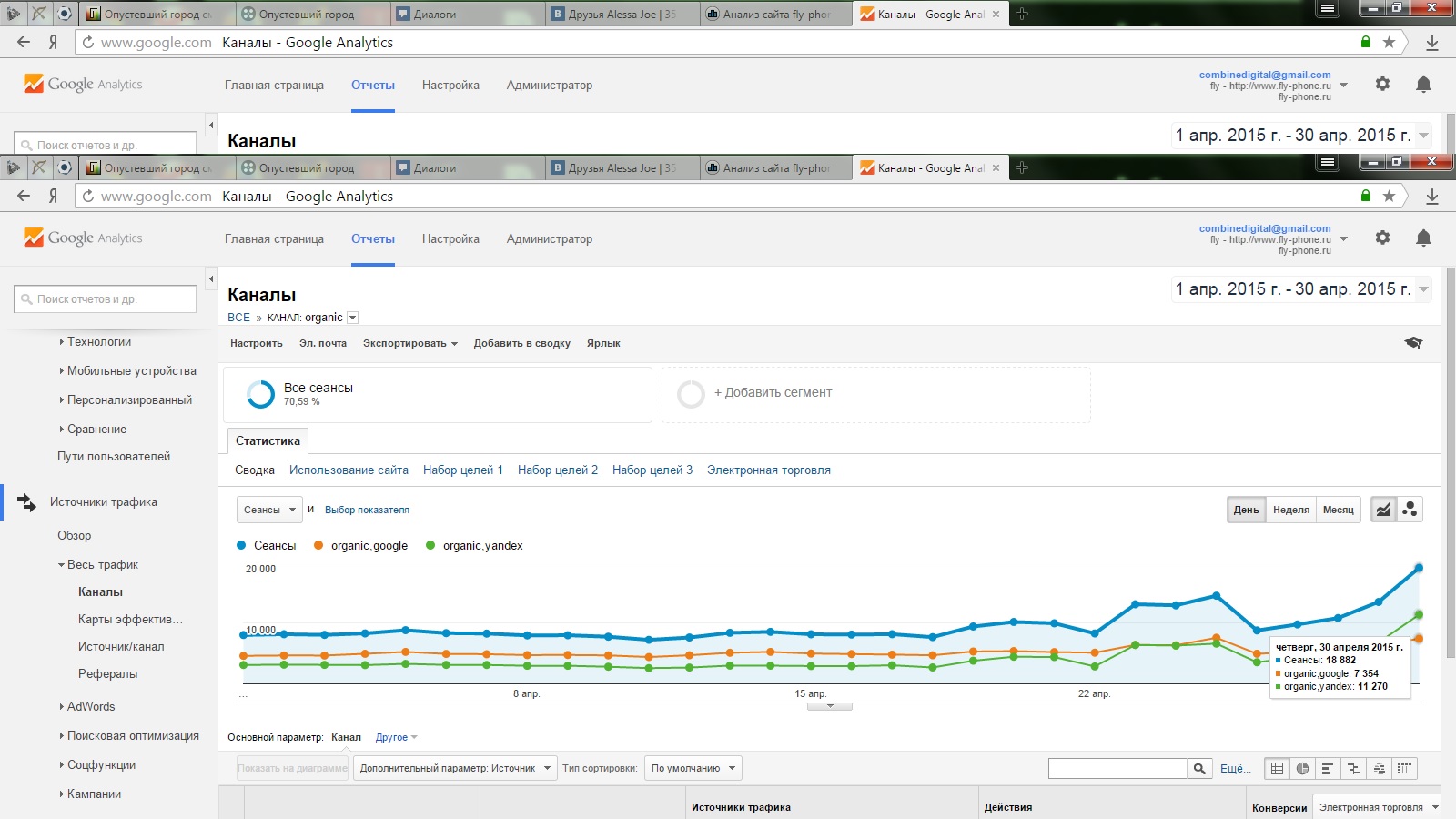Viewport: 1456px width, 819px height.
Task: Click the table filter search input field
Action: (x=1117, y=768)
